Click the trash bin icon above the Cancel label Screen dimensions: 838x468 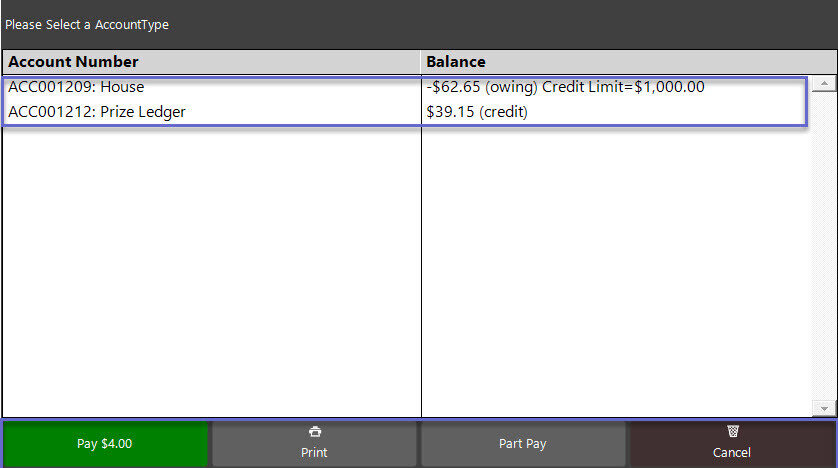click(733, 431)
